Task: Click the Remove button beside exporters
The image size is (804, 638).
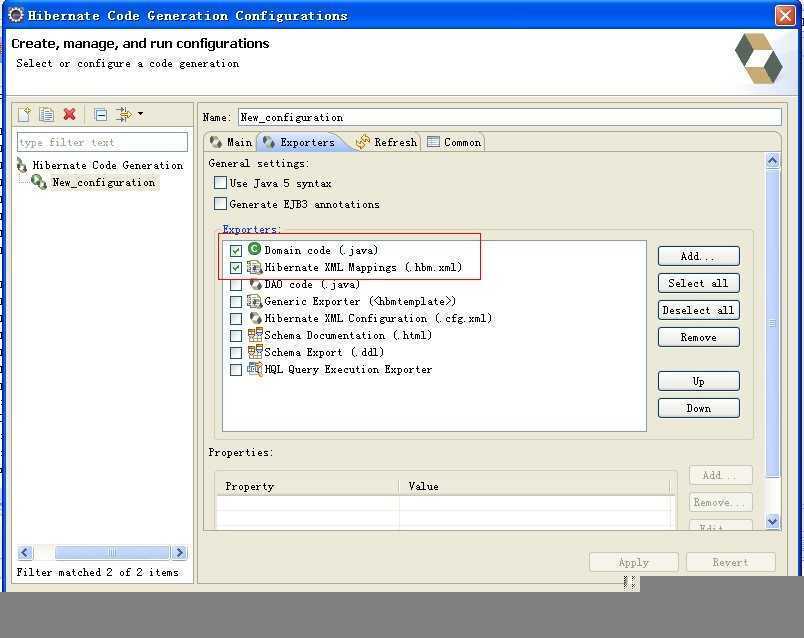Action: tap(698, 337)
